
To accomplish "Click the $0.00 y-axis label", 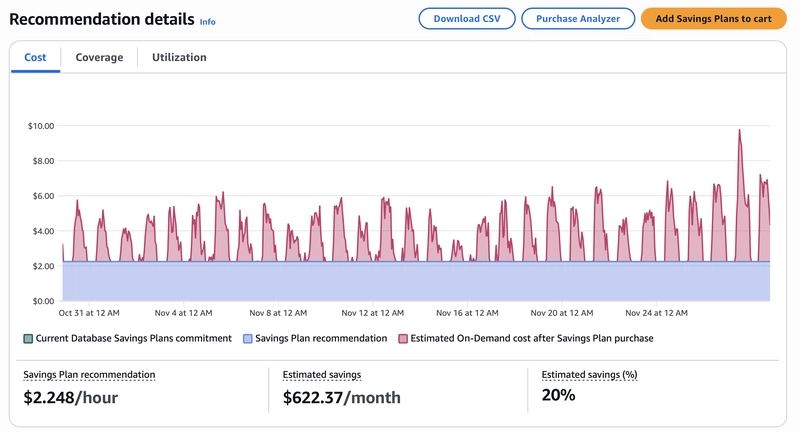I will click(x=43, y=301).
